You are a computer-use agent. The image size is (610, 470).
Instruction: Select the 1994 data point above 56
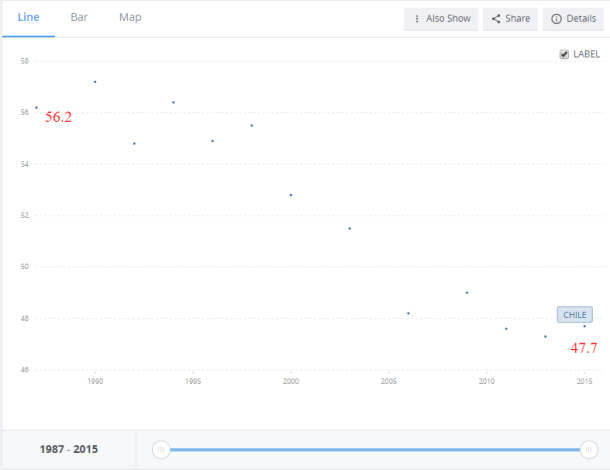pyautogui.click(x=173, y=102)
